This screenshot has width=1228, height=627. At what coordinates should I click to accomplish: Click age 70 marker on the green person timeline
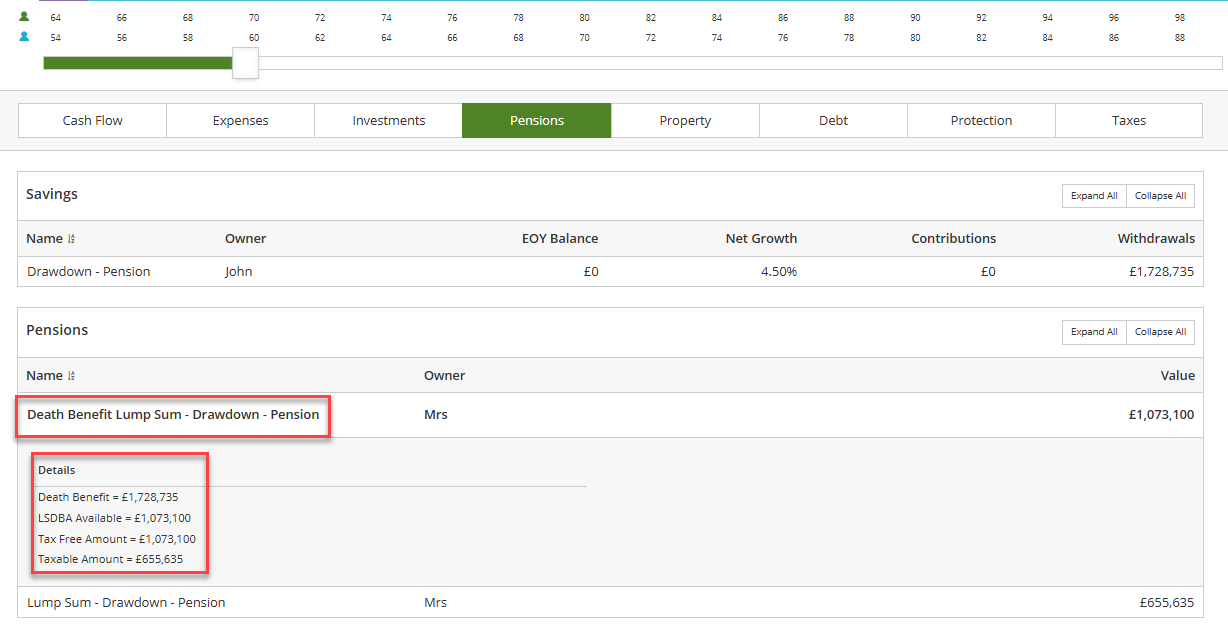(x=254, y=18)
